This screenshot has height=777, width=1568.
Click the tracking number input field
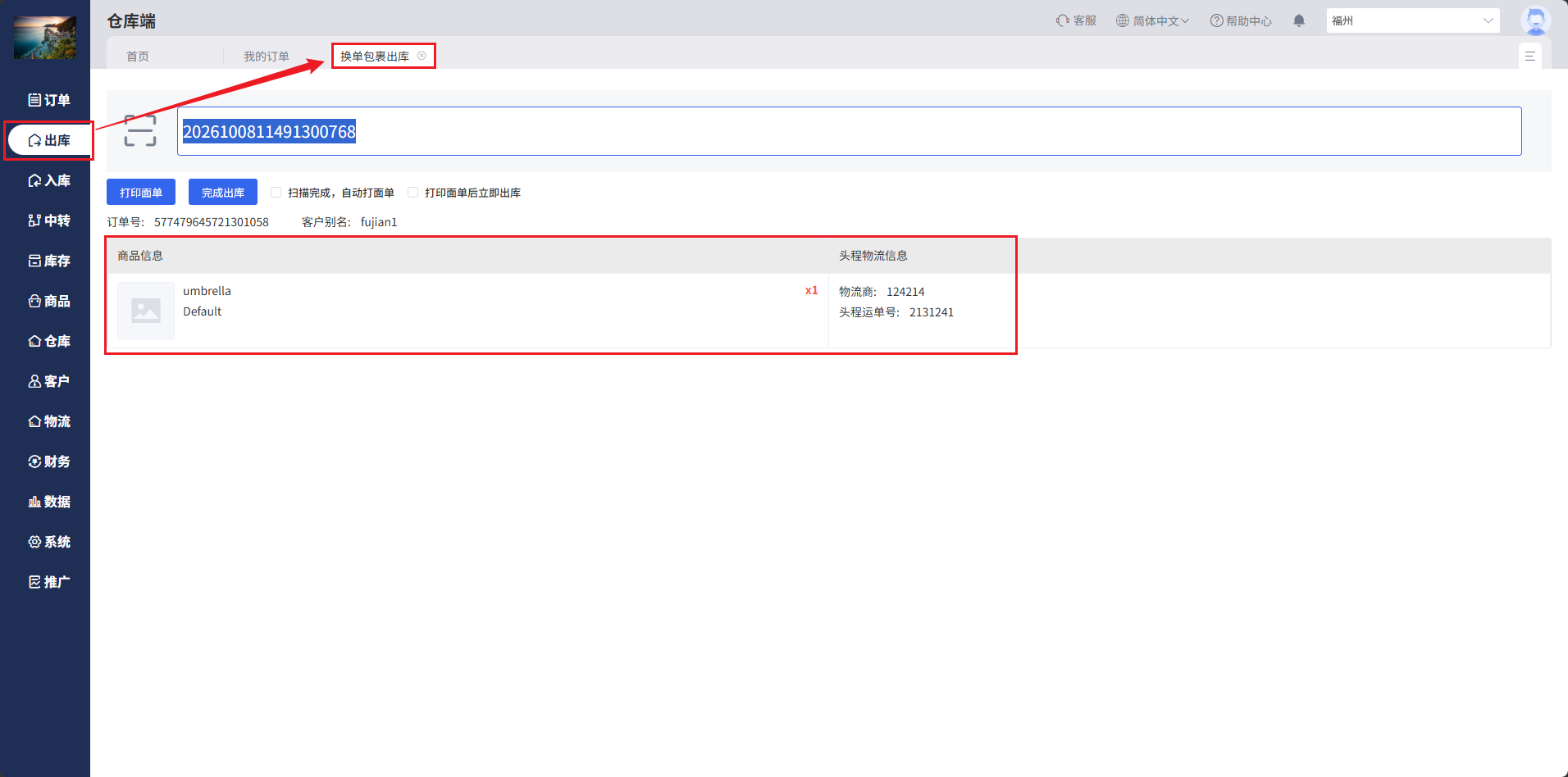pyautogui.click(x=850, y=131)
